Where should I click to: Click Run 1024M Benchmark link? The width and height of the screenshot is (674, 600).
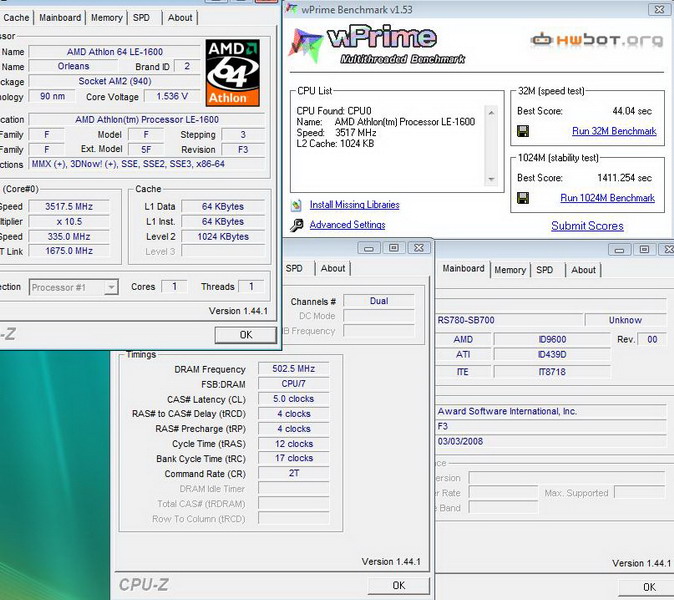[607, 198]
